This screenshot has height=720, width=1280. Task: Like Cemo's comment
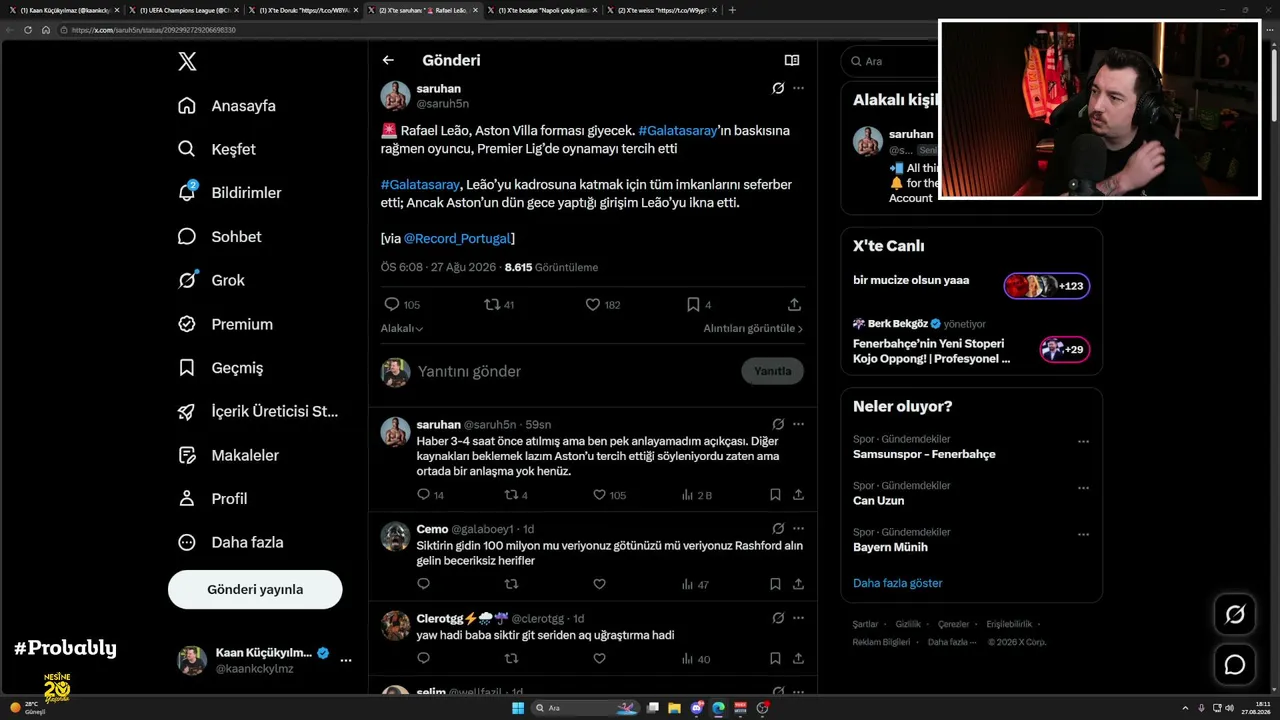(x=599, y=584)
